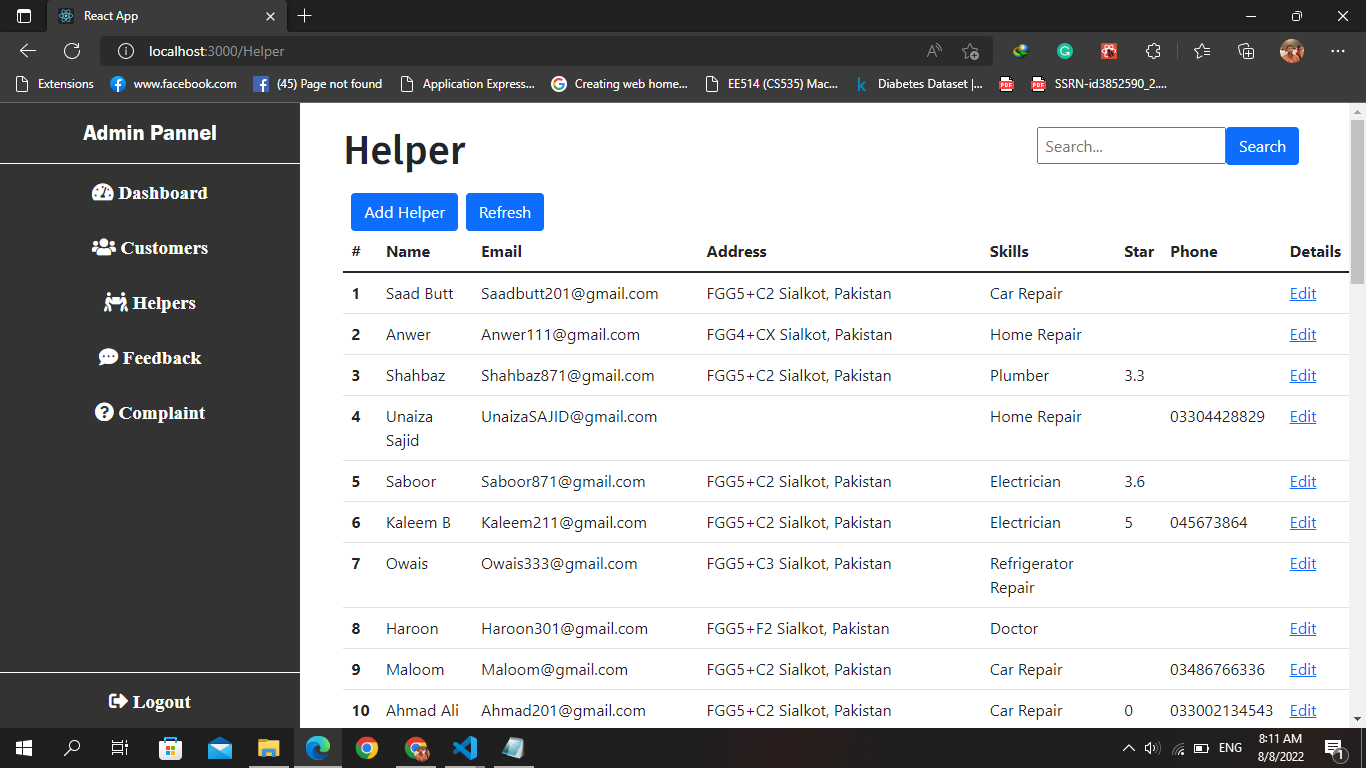
Task: Go to Dashboard in the admin sidebar
Action: click(x=150, y=193)
